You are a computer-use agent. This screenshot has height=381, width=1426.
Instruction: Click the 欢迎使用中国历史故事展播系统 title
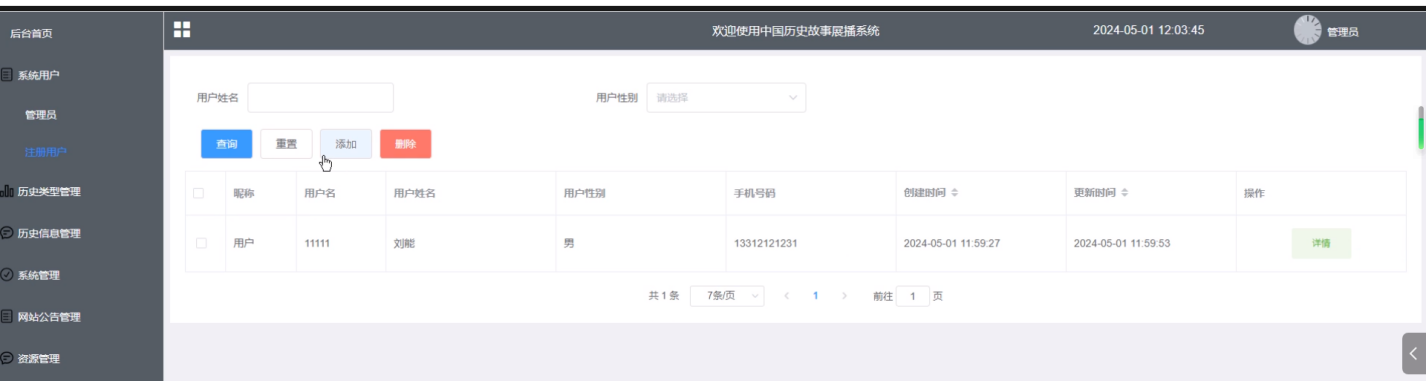point(795,31)
